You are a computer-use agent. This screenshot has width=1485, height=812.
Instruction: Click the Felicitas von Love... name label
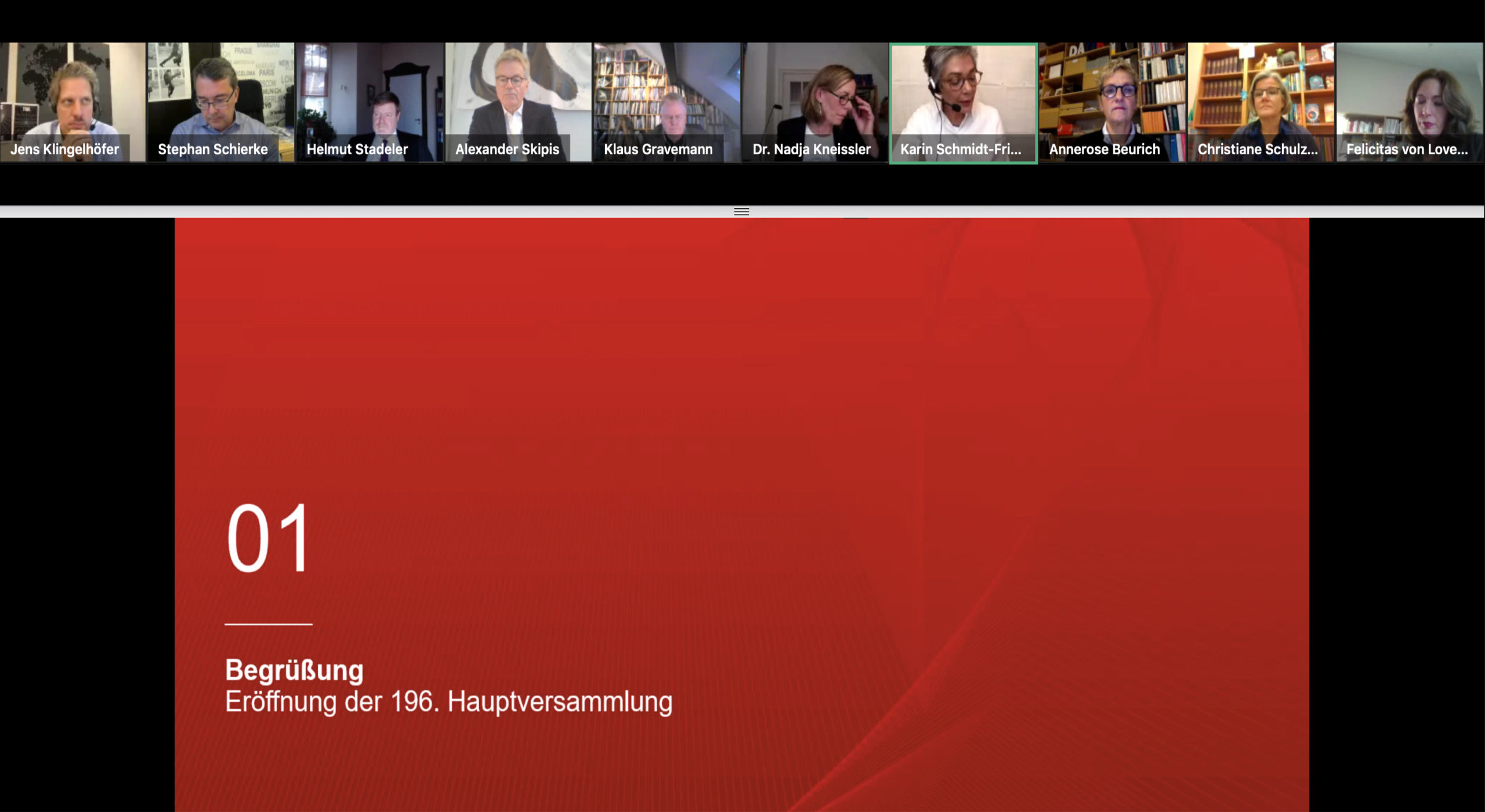tap(1407, 150)
